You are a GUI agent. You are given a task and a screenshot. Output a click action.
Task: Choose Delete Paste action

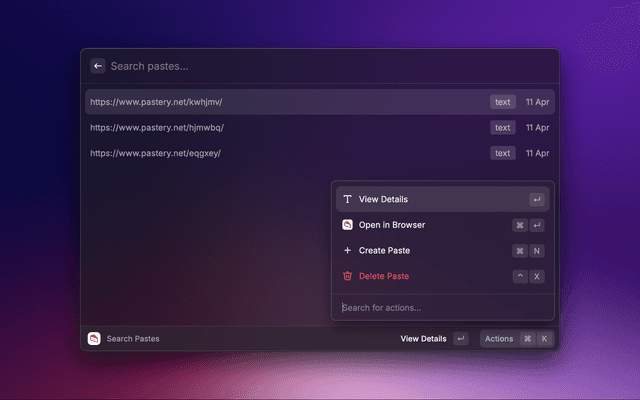click(384, 276)
